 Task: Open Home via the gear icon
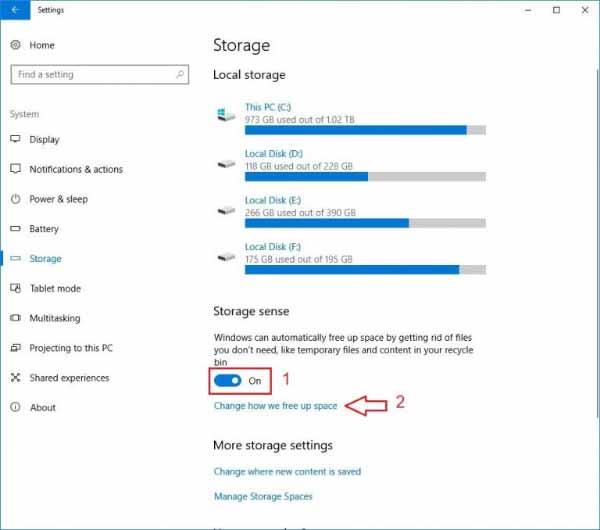tap(15, 45)
